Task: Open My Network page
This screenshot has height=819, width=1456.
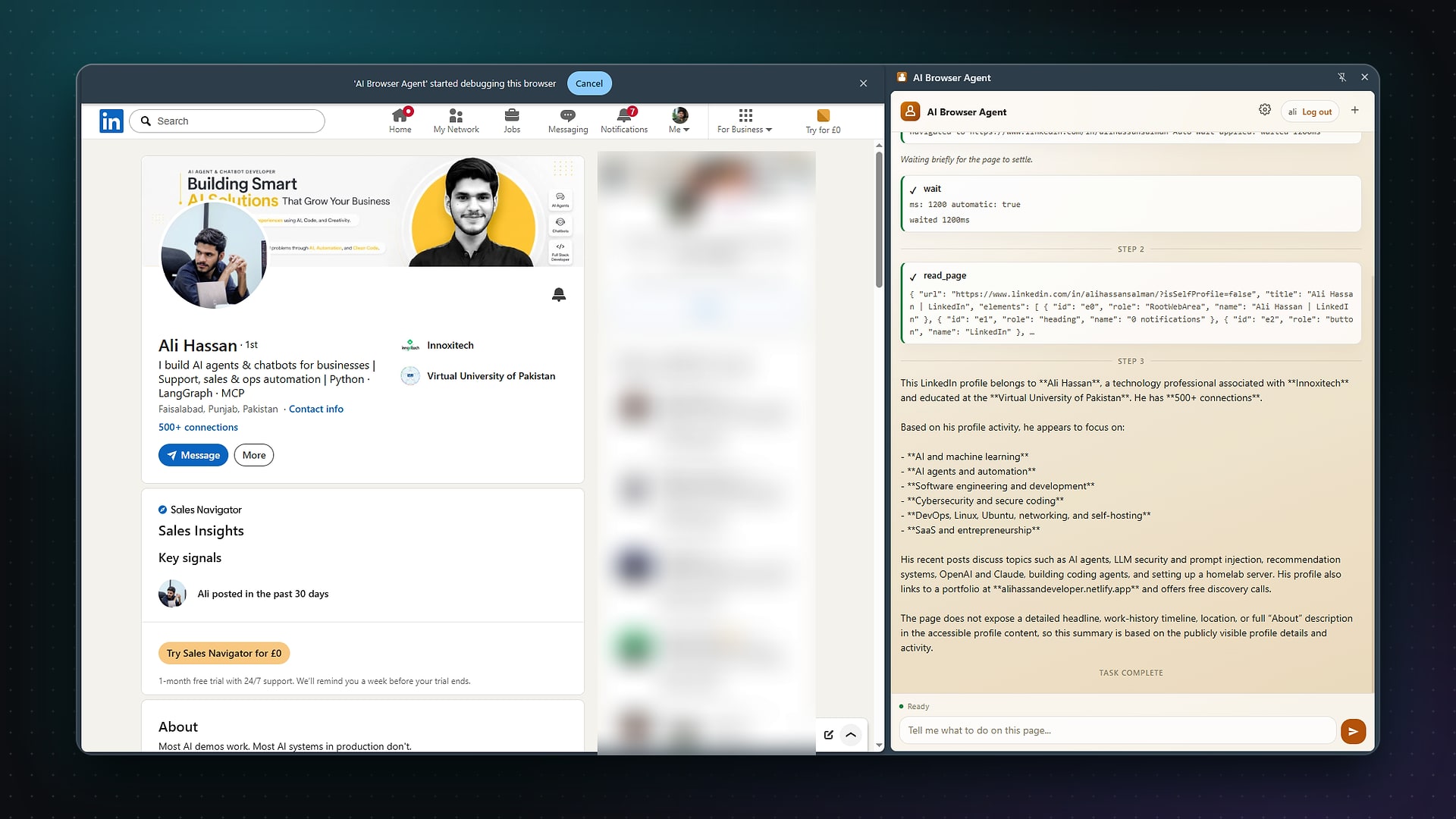Action: click(456, 121)
